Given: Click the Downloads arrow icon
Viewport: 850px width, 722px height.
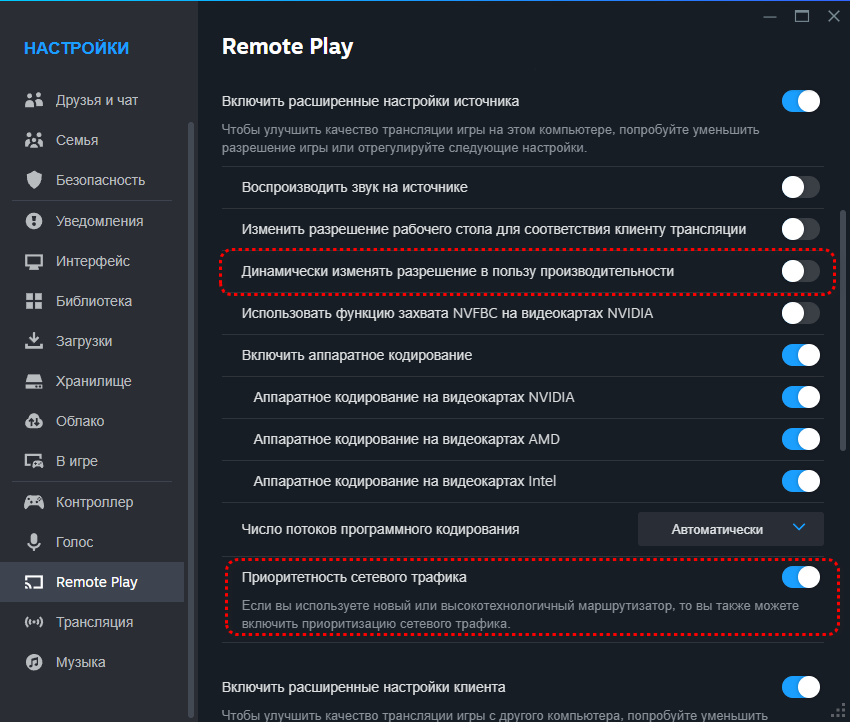Looking at the screenshot, I should (x=34, y=341).
